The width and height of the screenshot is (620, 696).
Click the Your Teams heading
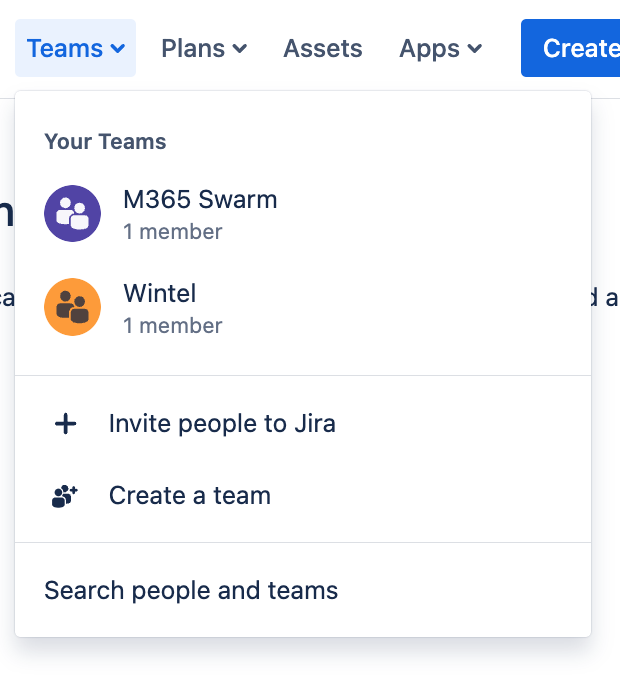105,142
